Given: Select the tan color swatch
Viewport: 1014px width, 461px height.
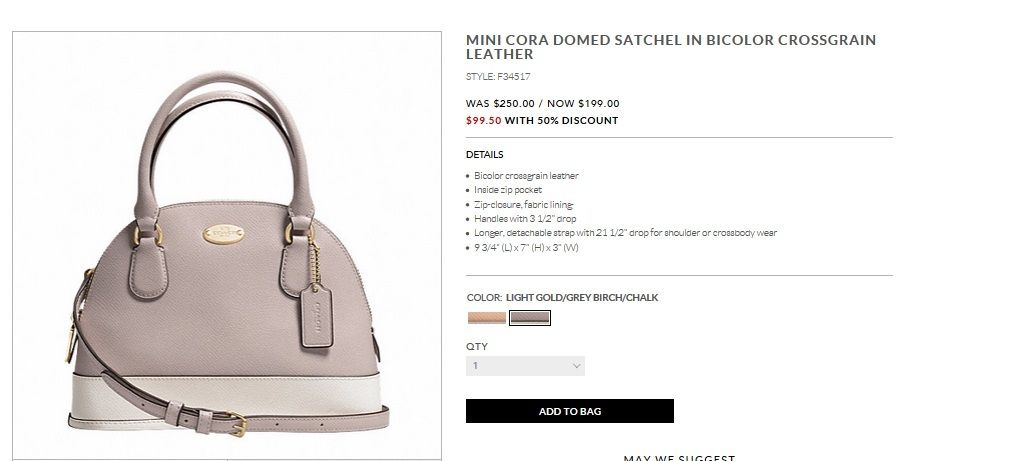Looking at the screenshot, I should click(x=487, y=318).
